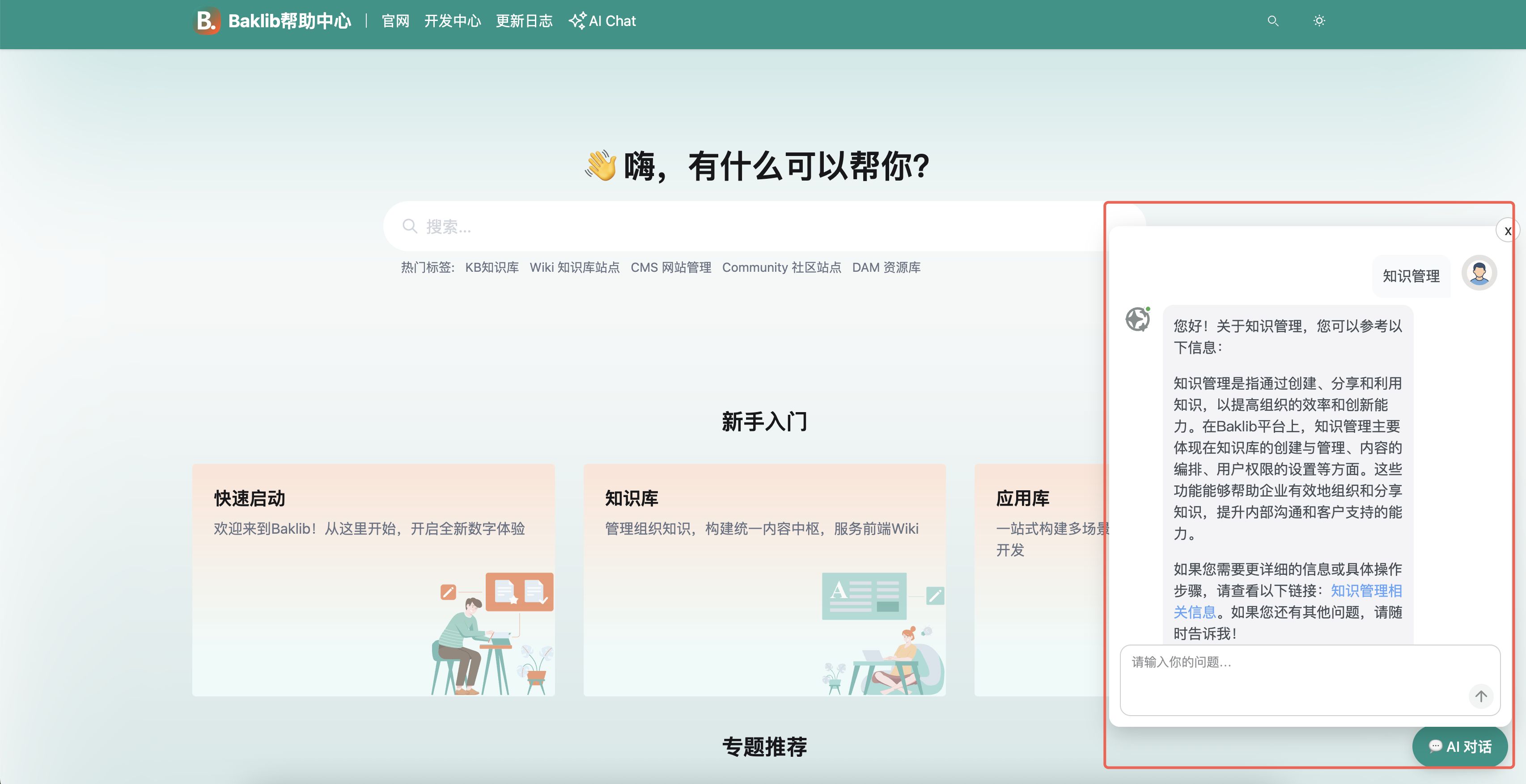Open the 官网 navigation link
Image resolution: width=1526 pixels, height=784 pixels.
point(395,21)
